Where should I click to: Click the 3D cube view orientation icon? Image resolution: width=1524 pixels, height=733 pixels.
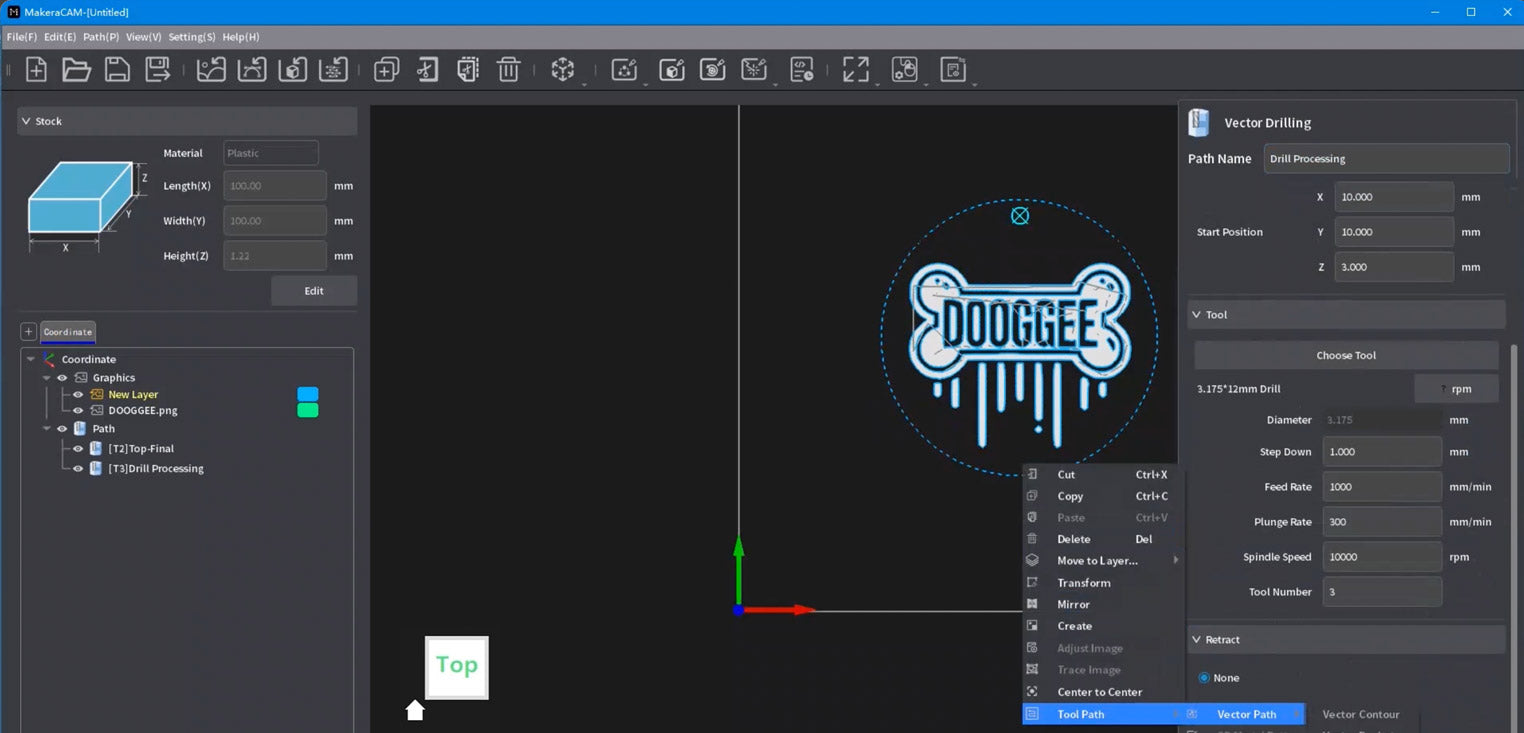click(x=563, y=70)
